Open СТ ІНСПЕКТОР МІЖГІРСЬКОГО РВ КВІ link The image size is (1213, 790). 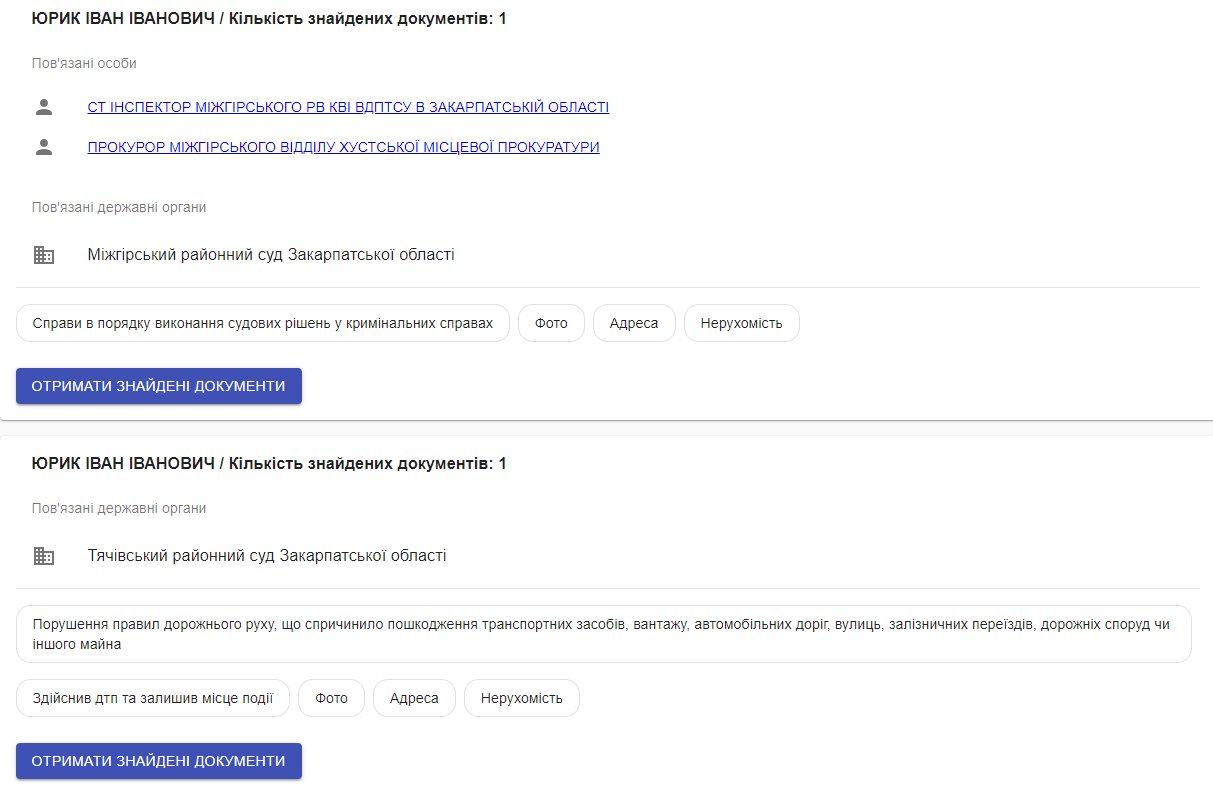pyautogui.click(x=348, y=107)
